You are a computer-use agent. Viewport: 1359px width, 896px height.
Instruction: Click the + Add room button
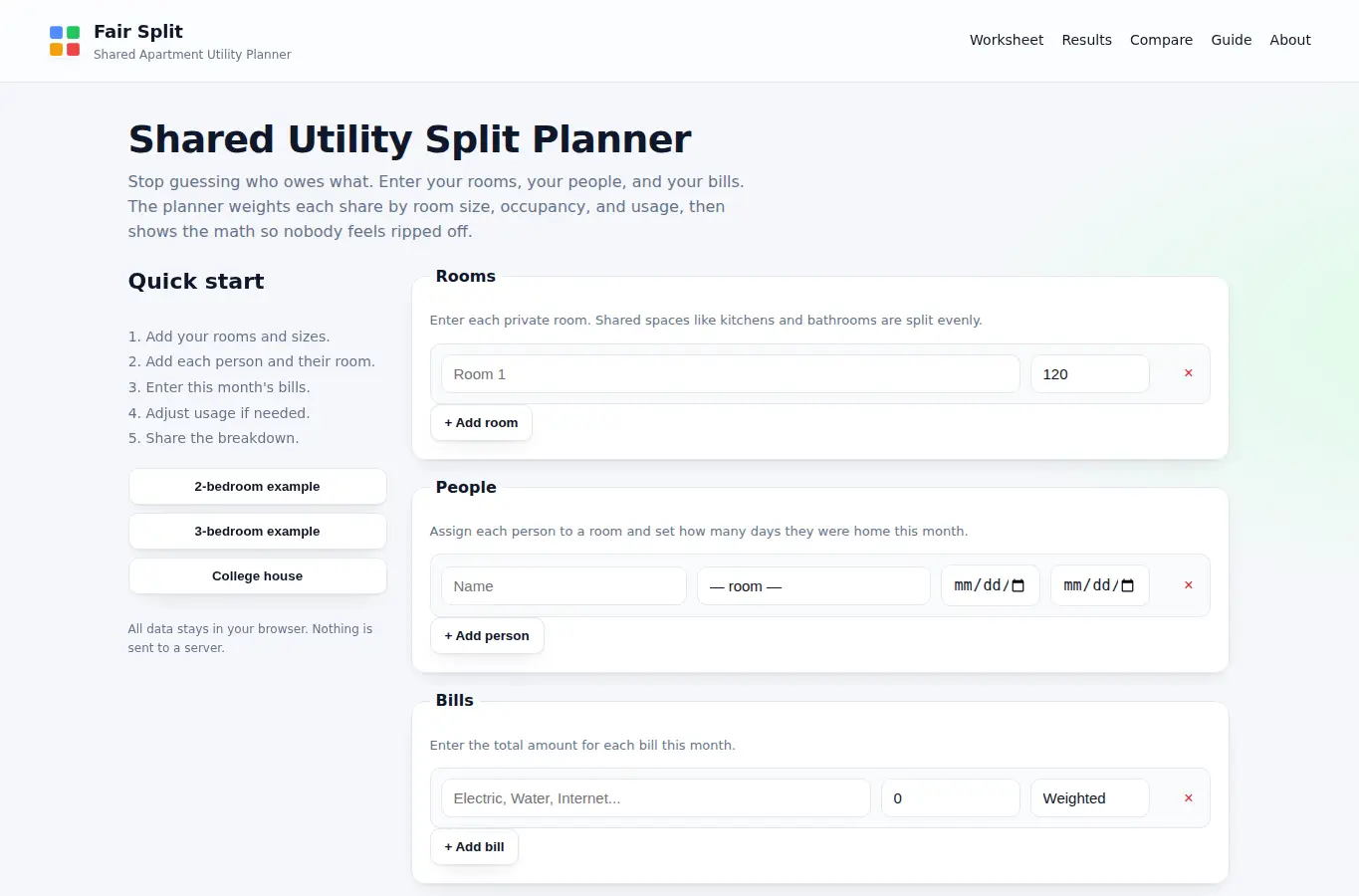[x=481, y=423]
